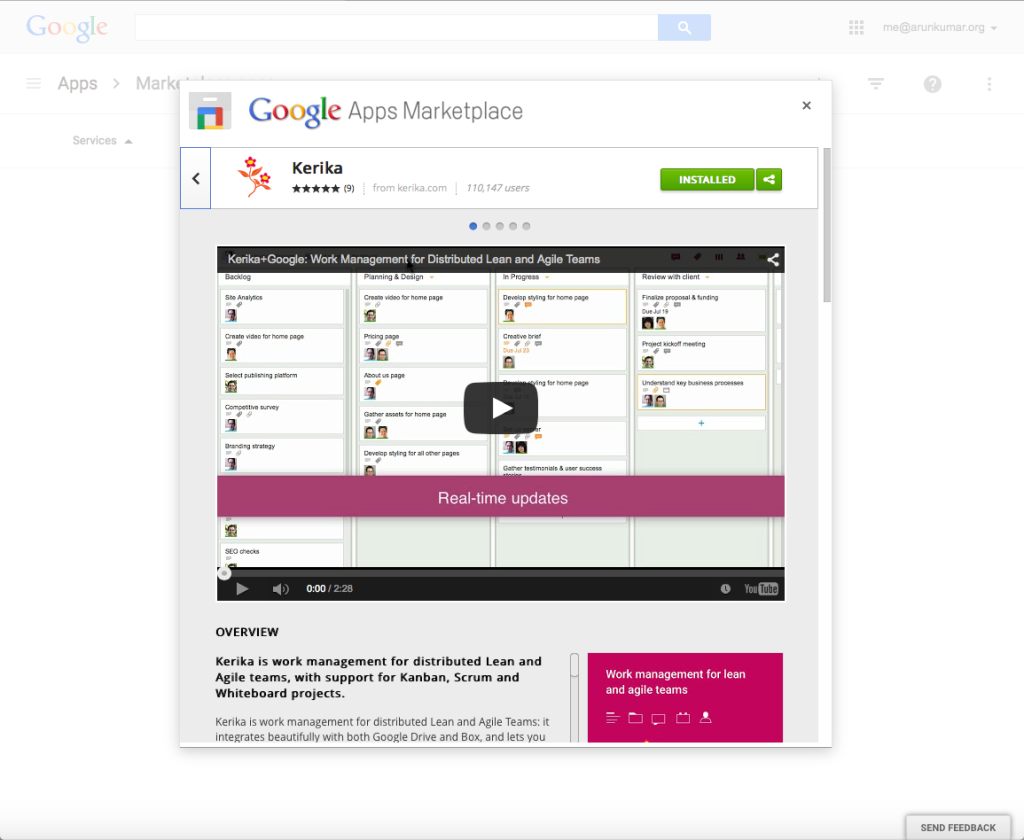Click the blue magnifier search button
1024x840 pixels.
(x=684, y=27)
